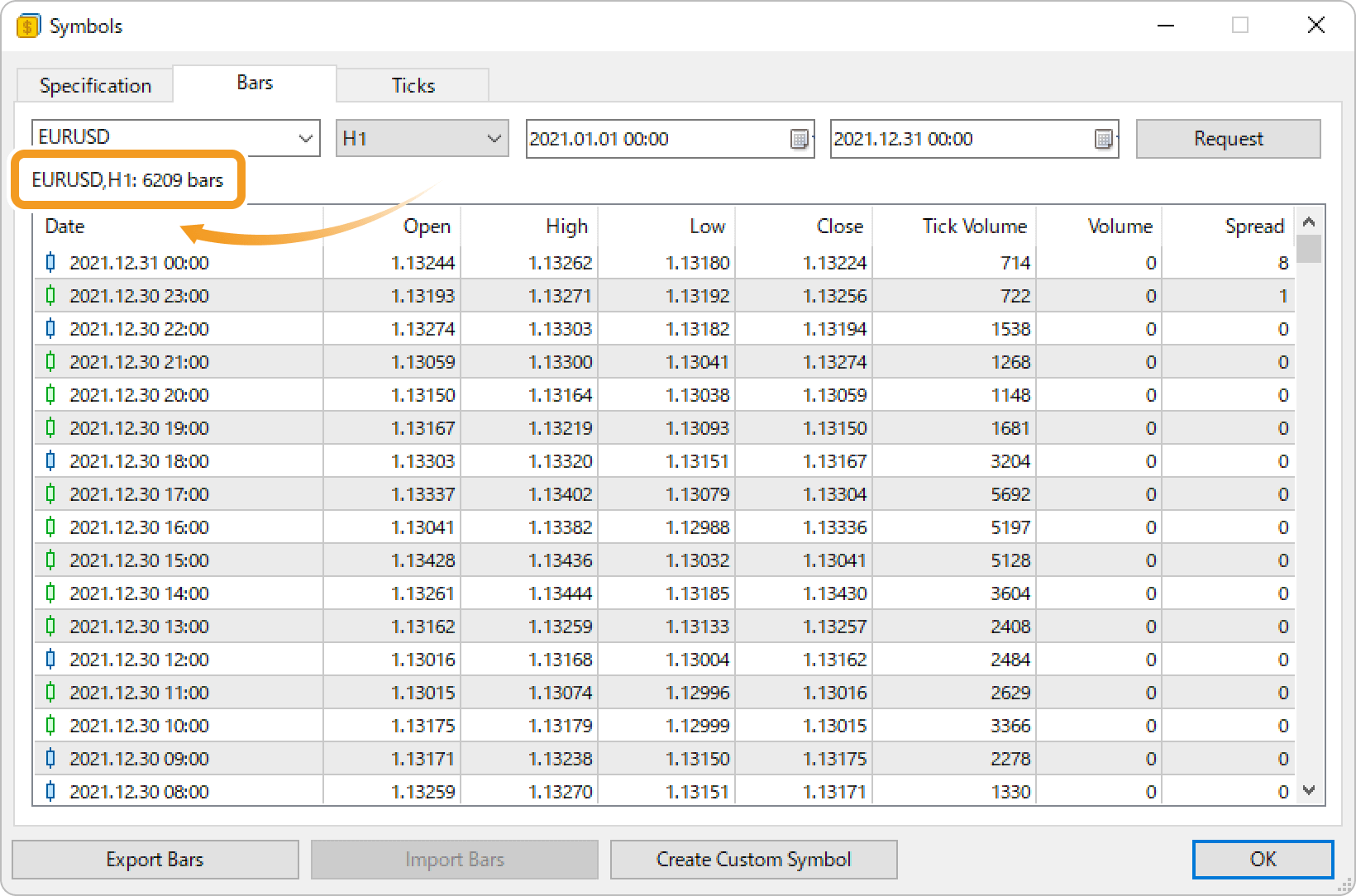
Task: Sort by the Low column header
Action: [666, 226]
